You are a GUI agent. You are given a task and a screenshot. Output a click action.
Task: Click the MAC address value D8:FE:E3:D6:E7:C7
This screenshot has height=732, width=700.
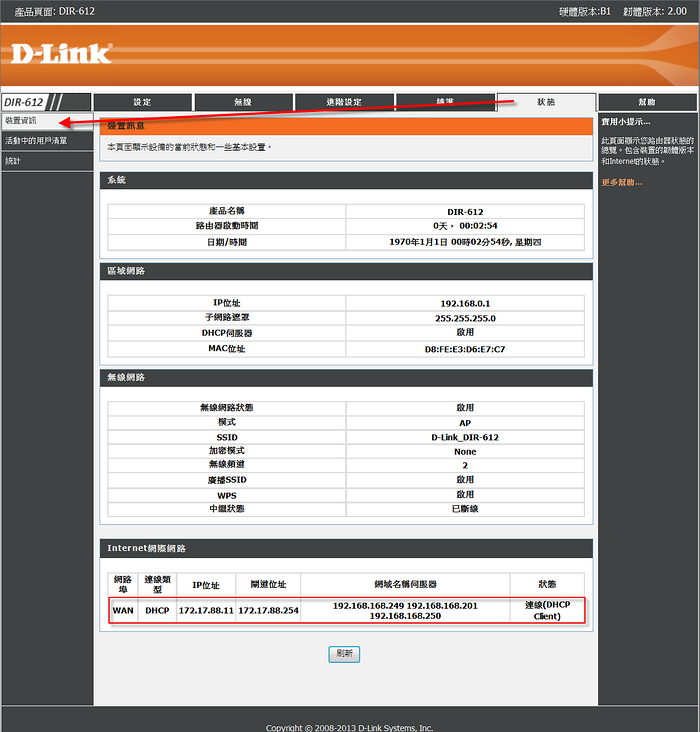(465, 349)
